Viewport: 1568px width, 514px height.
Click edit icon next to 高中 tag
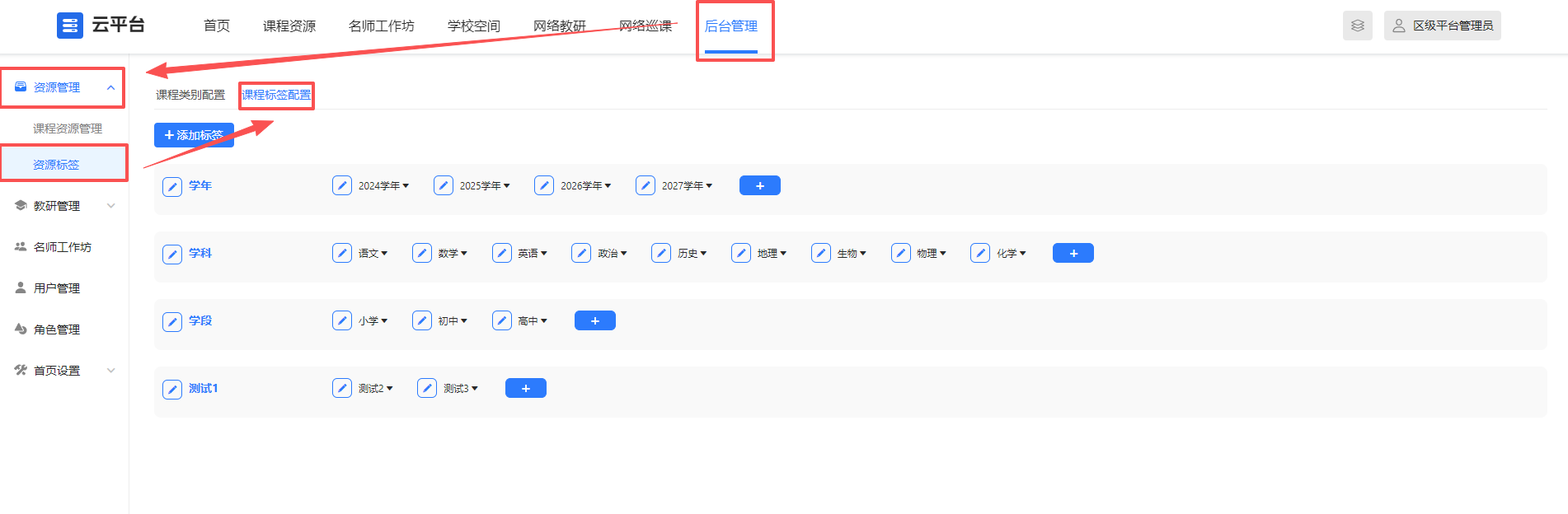pos(502,320)
